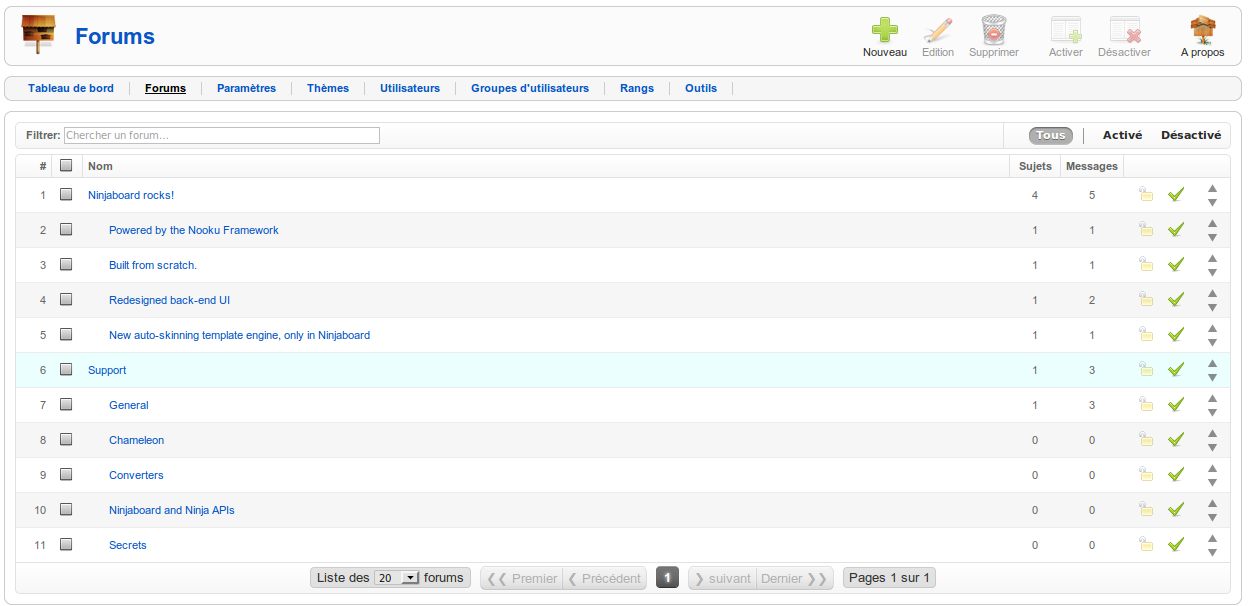The width and height of the screenshot is (1251, 606).
Task: Toggle the select-all checkbox in header
Action: click(66, 166)
